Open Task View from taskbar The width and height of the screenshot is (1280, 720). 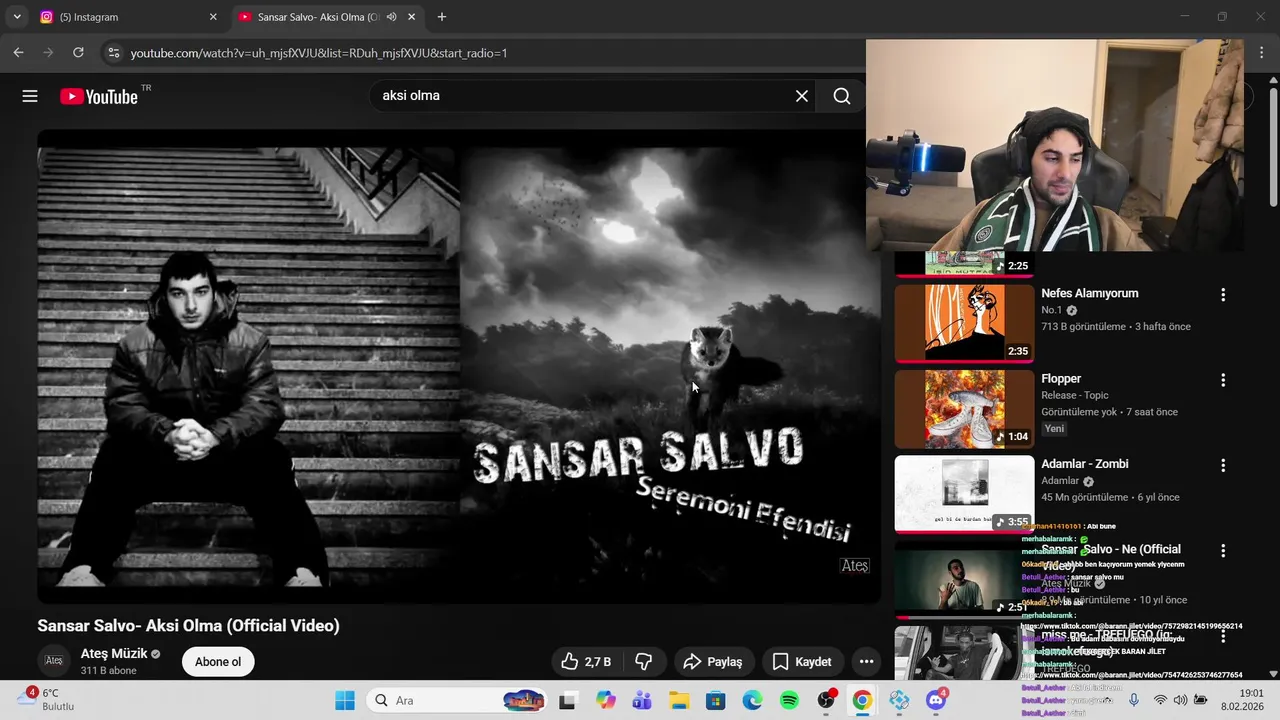tap(568, 700)
